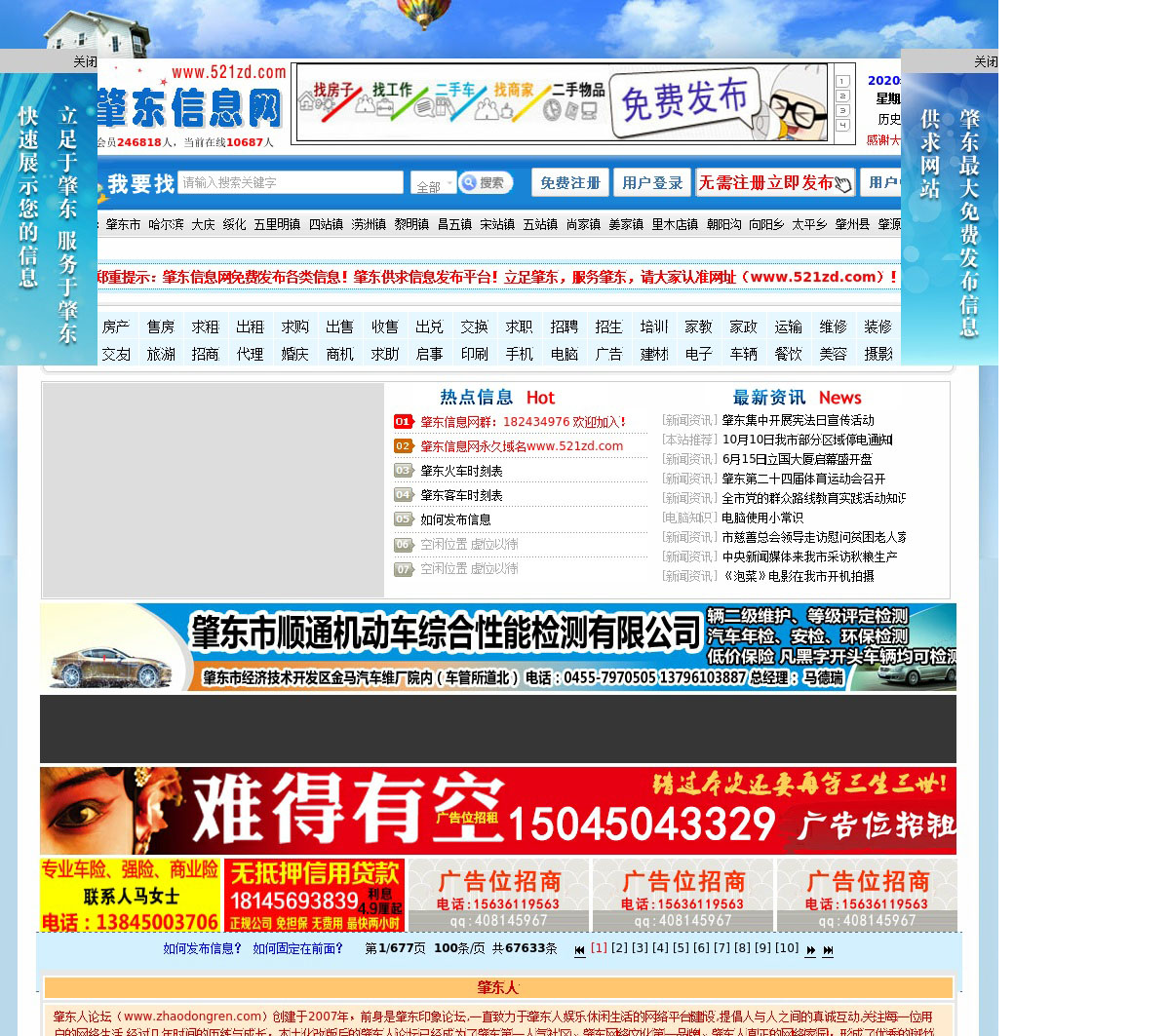Open 如何发布信息 in hot list
The height and width of the screenshot is (1036, 1170).
[x=455, y=519]
